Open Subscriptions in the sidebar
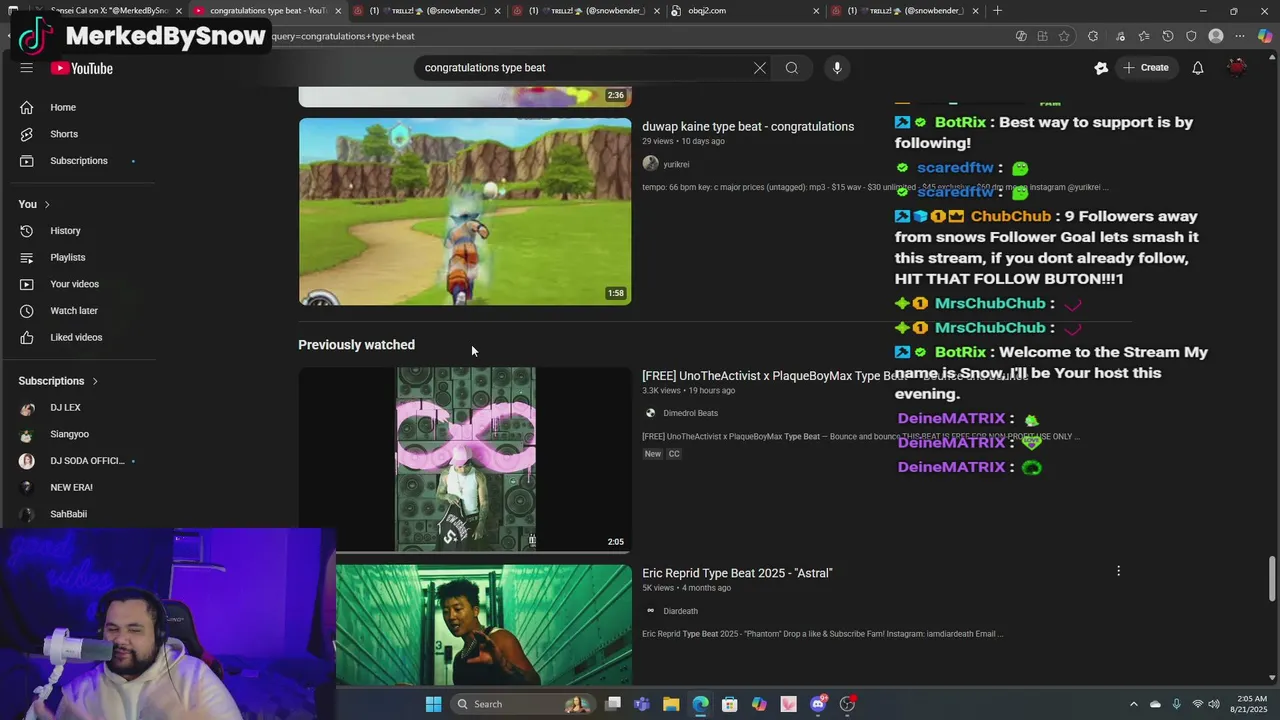Image resolution: width=1280 pixels, height=720 pixels. pyautogui.click(x=80, y=161)
